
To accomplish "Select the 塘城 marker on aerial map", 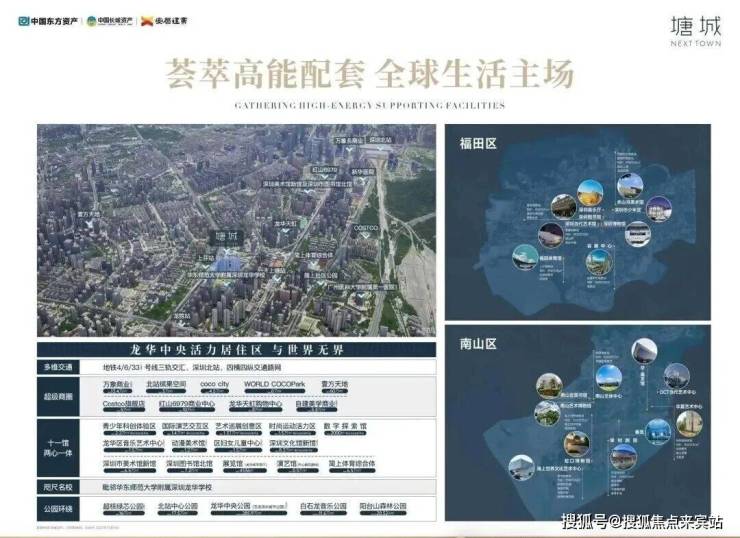I will (x=227, y=236).
